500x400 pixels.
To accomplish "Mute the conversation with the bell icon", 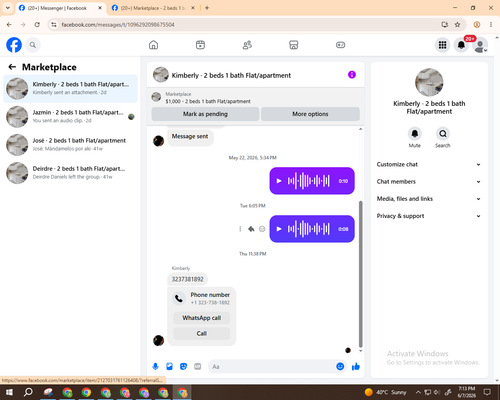I will 415,134.
